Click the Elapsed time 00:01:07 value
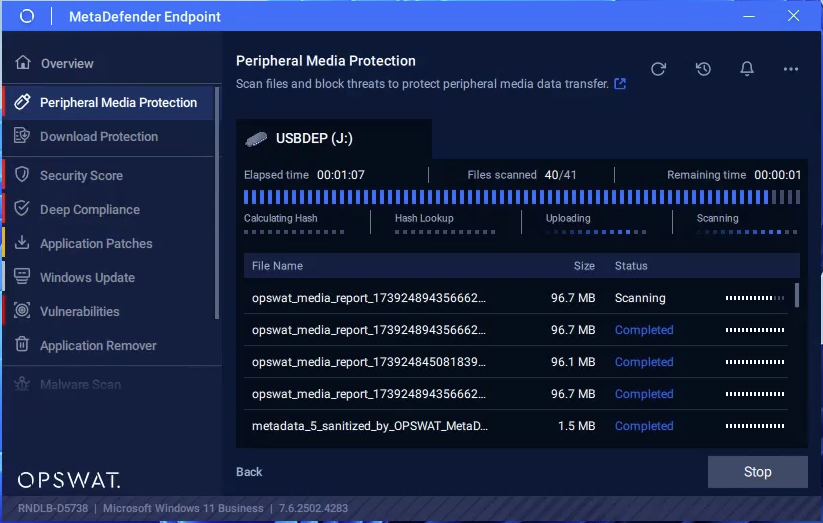Viewport: 823px width, 523px height. click(x=341, y=175)
